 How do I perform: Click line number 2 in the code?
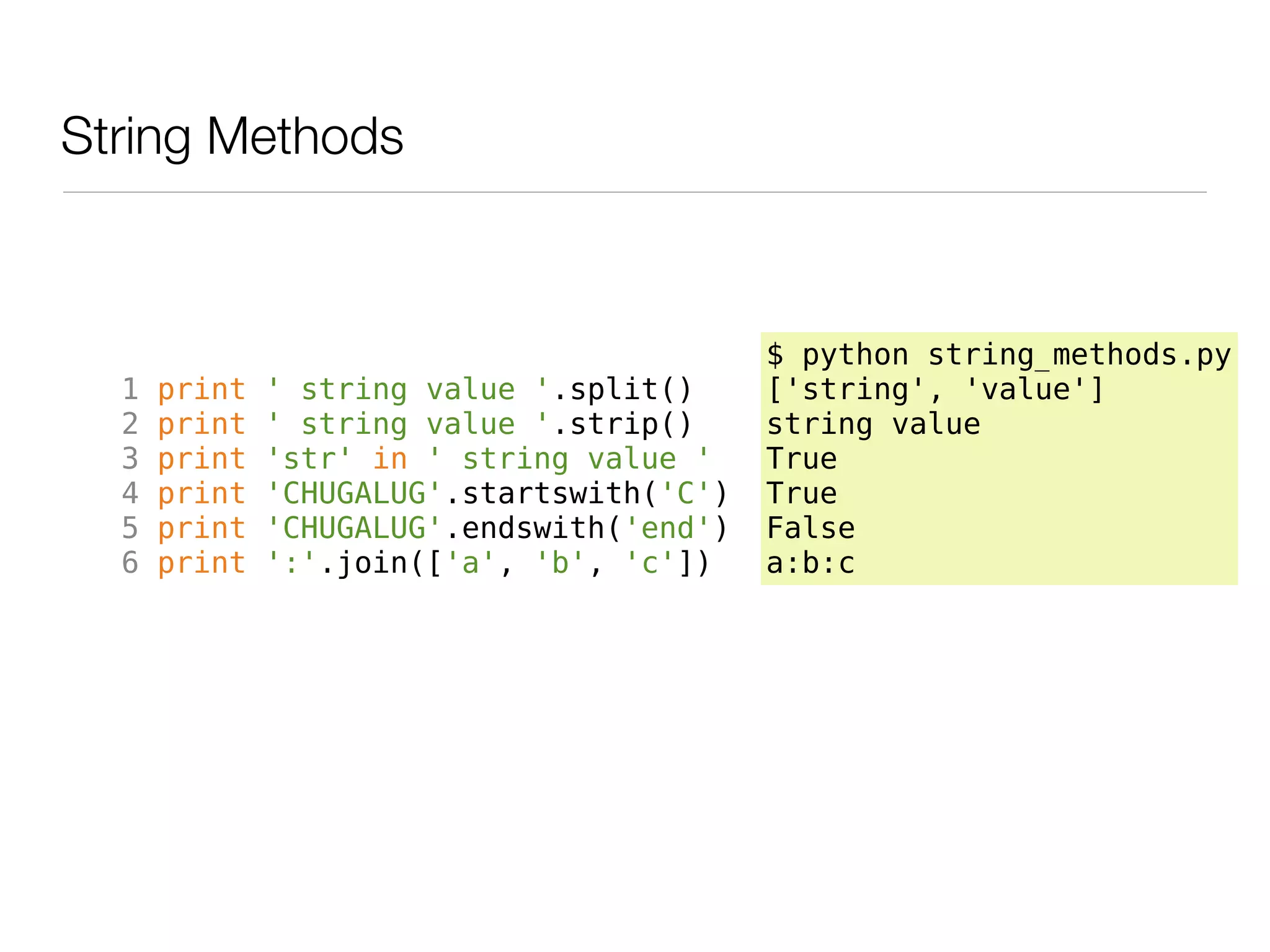point(130,425)
